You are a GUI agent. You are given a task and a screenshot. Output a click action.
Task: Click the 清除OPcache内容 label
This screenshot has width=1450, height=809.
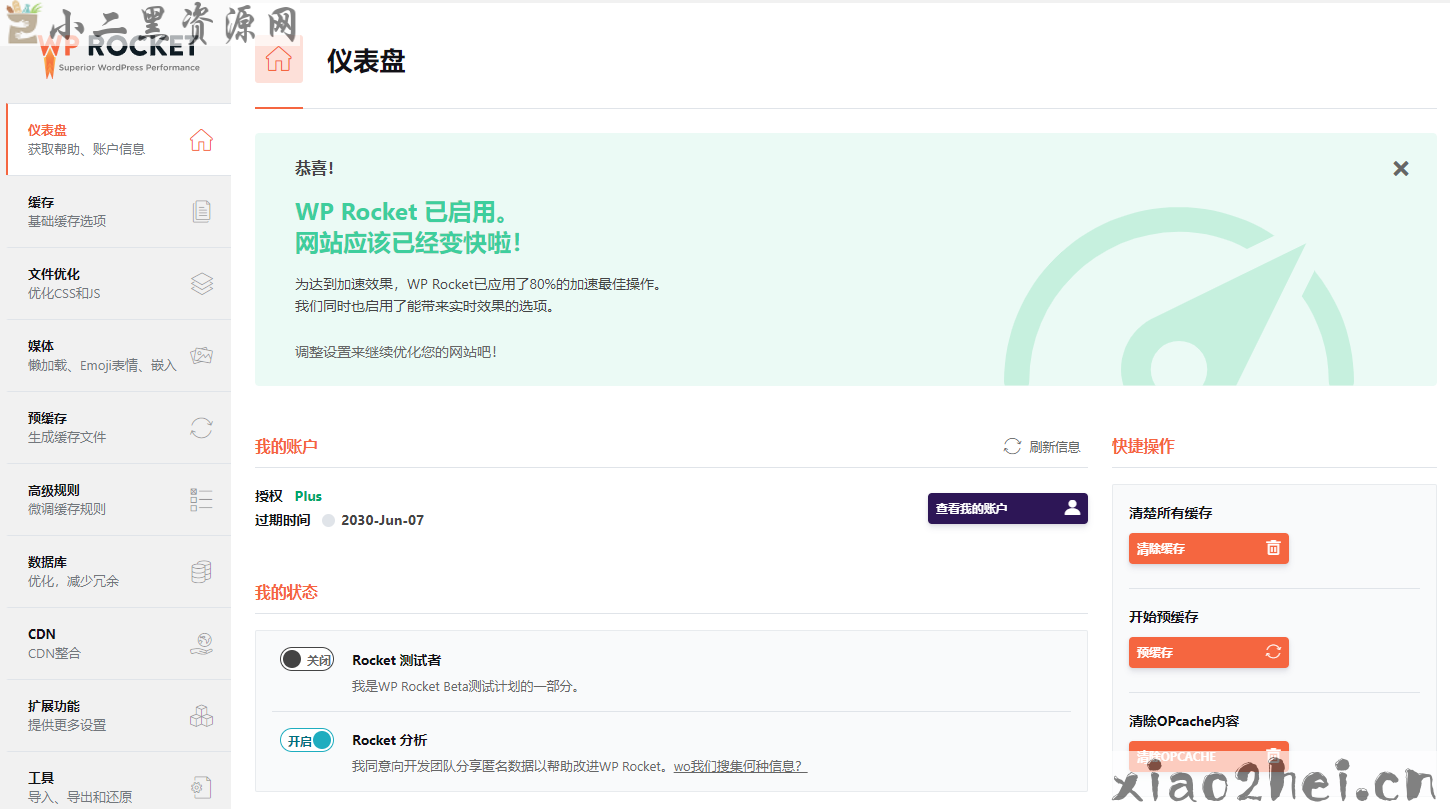point(1184,721)
